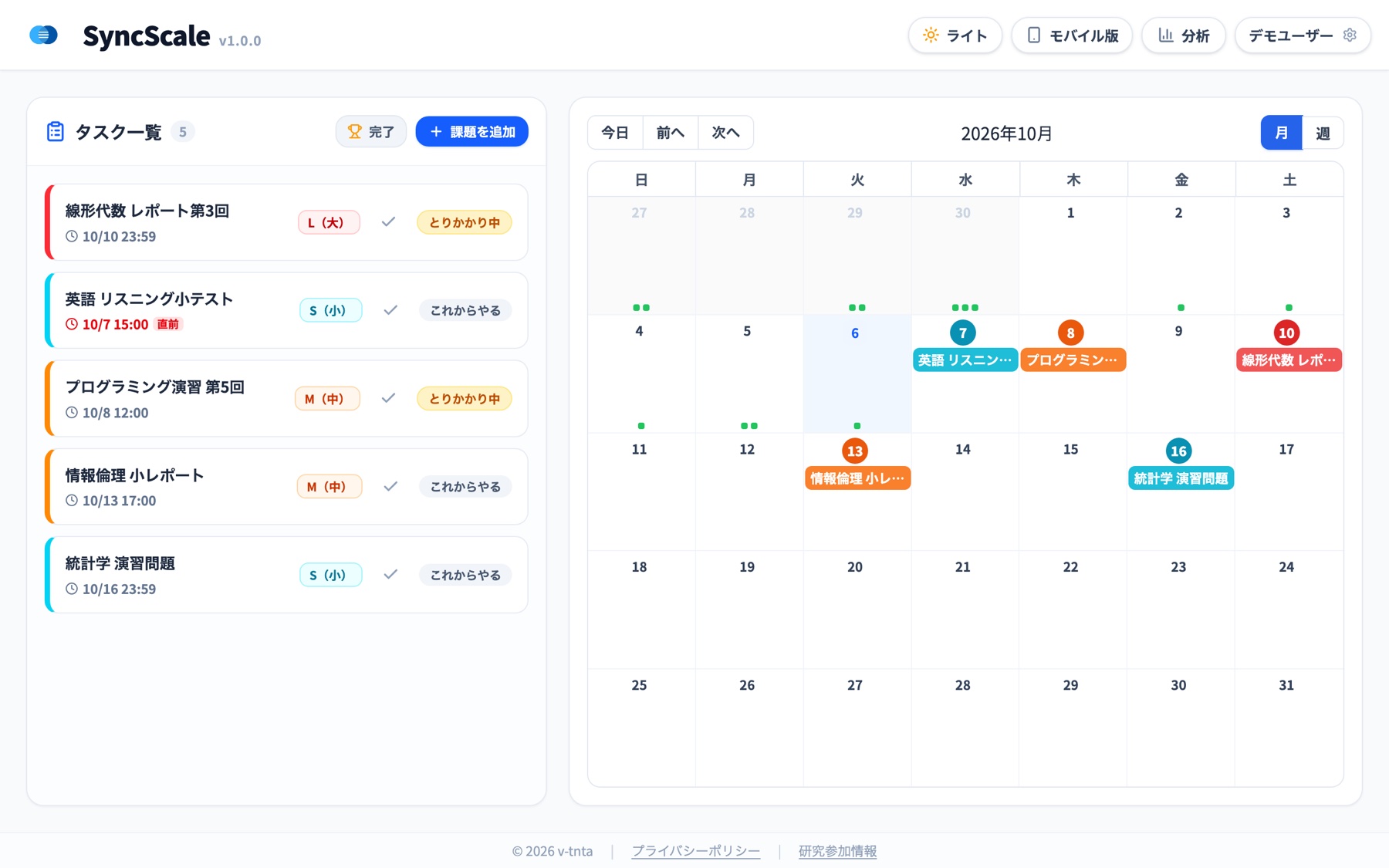Click the 直前 urgent label

pos(168,324)
